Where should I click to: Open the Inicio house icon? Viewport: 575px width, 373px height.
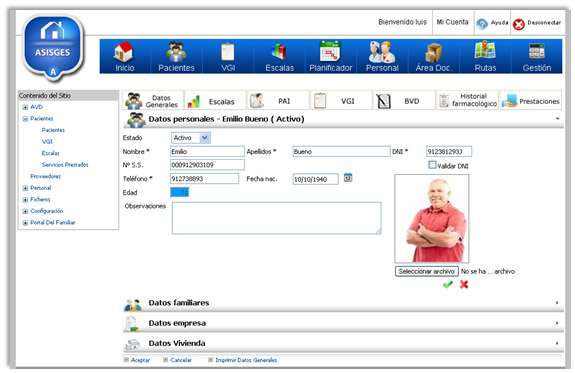tap(124, 51)
